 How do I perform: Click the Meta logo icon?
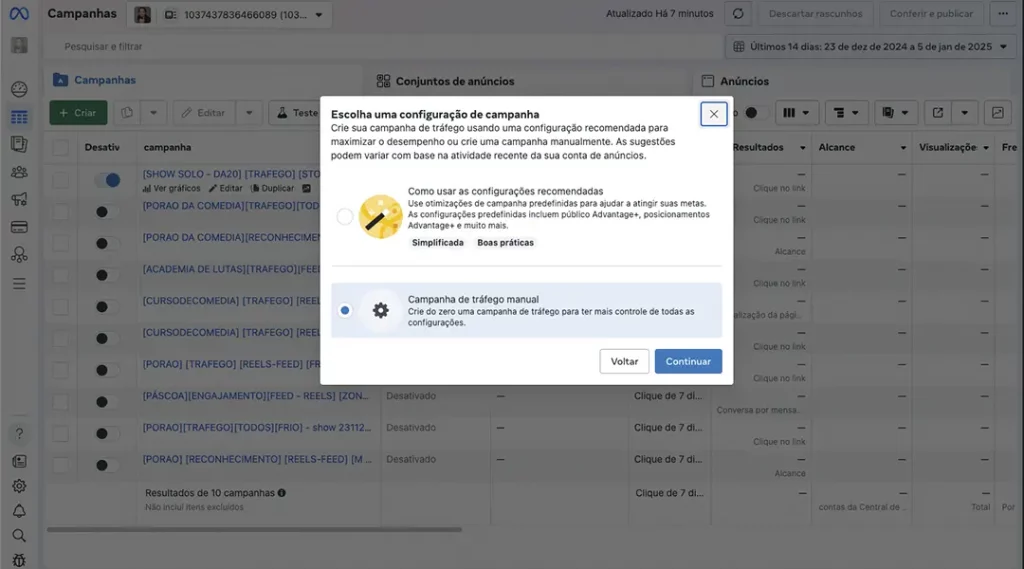tap(19, 14)
